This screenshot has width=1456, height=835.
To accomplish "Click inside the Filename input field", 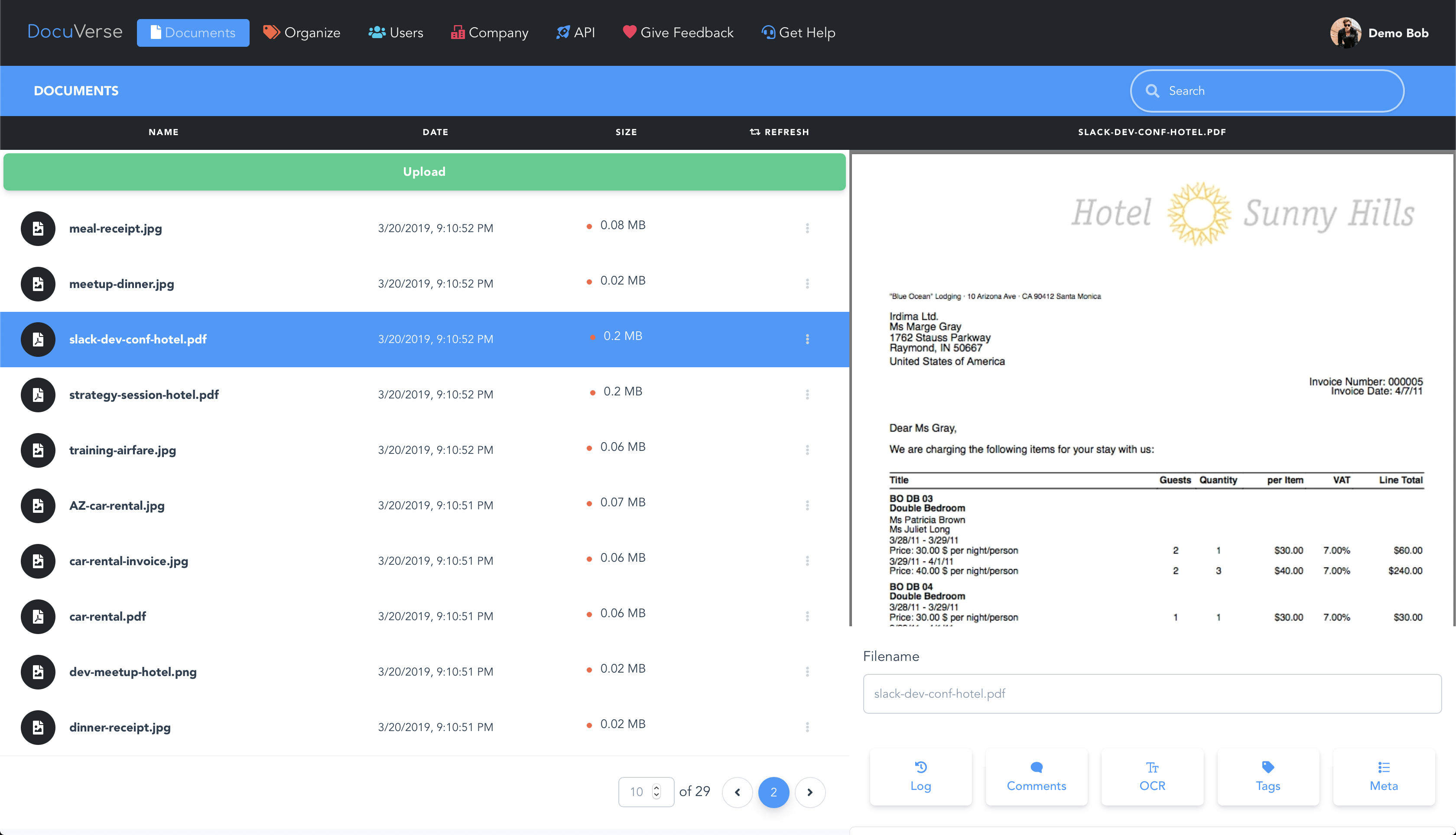I will [x=1151, y=693].
